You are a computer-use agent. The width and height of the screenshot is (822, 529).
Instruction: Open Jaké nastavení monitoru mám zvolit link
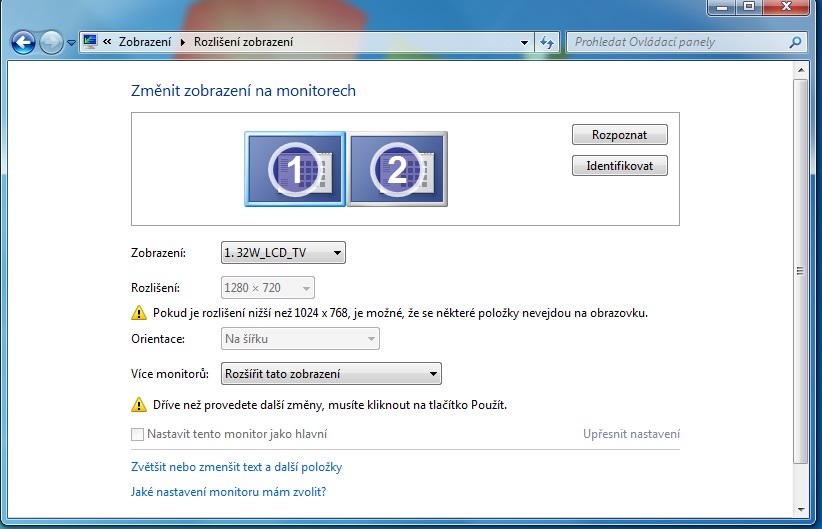coord(229,492)
